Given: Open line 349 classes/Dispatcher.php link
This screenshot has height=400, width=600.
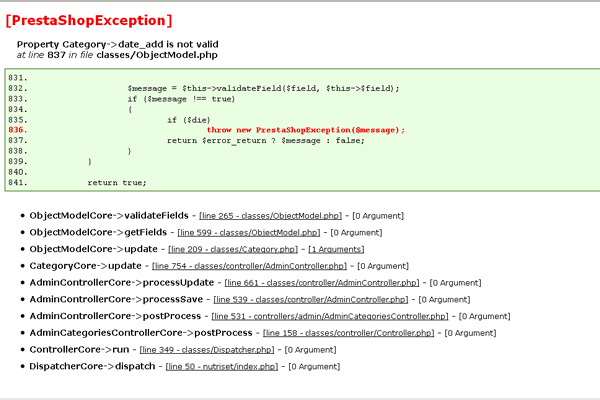Looking at the screenshot, I should 207,350.
